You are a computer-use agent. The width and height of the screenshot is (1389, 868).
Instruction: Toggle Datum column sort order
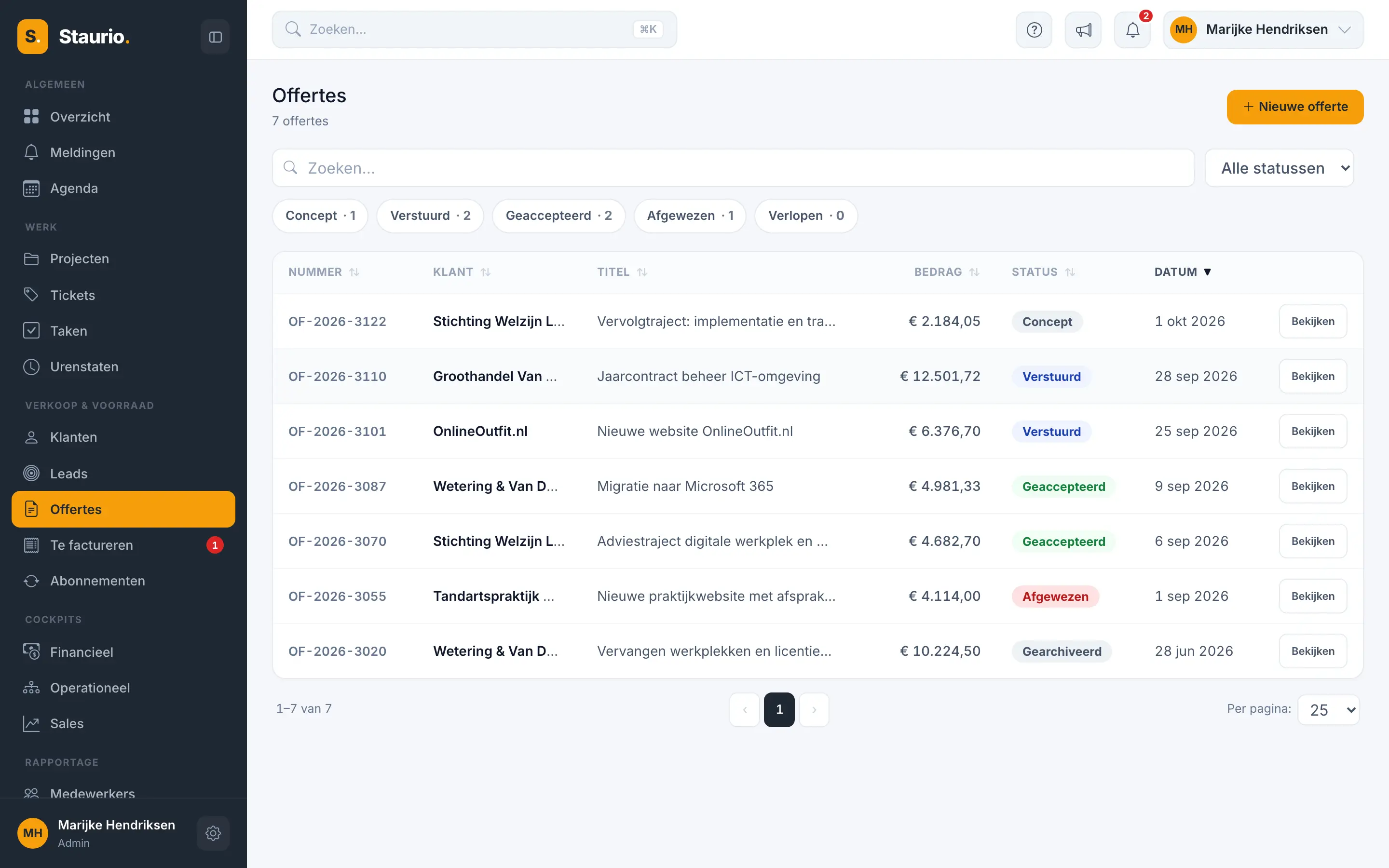(1183, 272)
